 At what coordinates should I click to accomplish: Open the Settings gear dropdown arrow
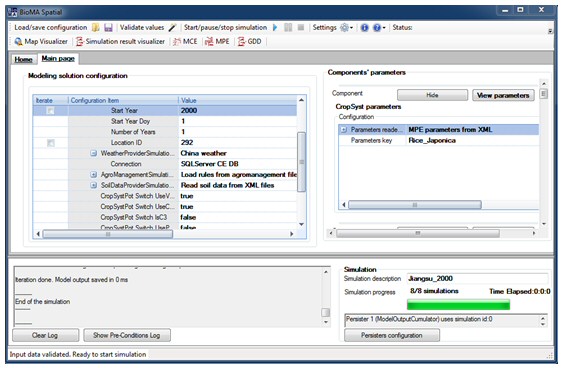point(351,28)
